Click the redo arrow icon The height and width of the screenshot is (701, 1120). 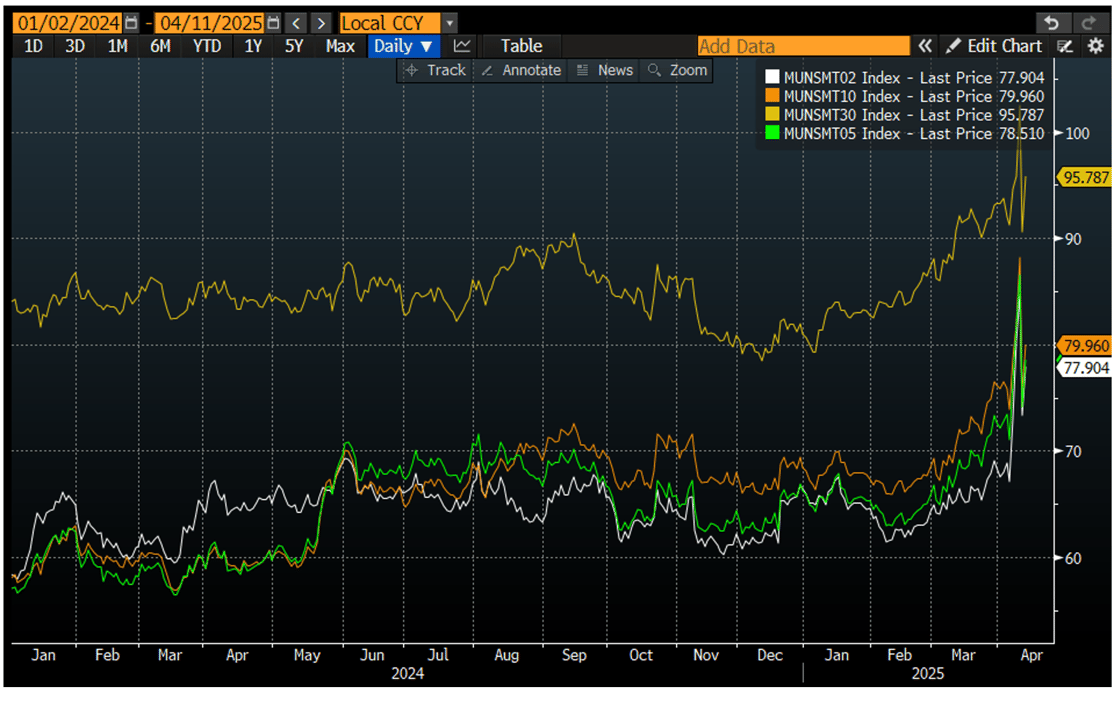click(1087, 22)
